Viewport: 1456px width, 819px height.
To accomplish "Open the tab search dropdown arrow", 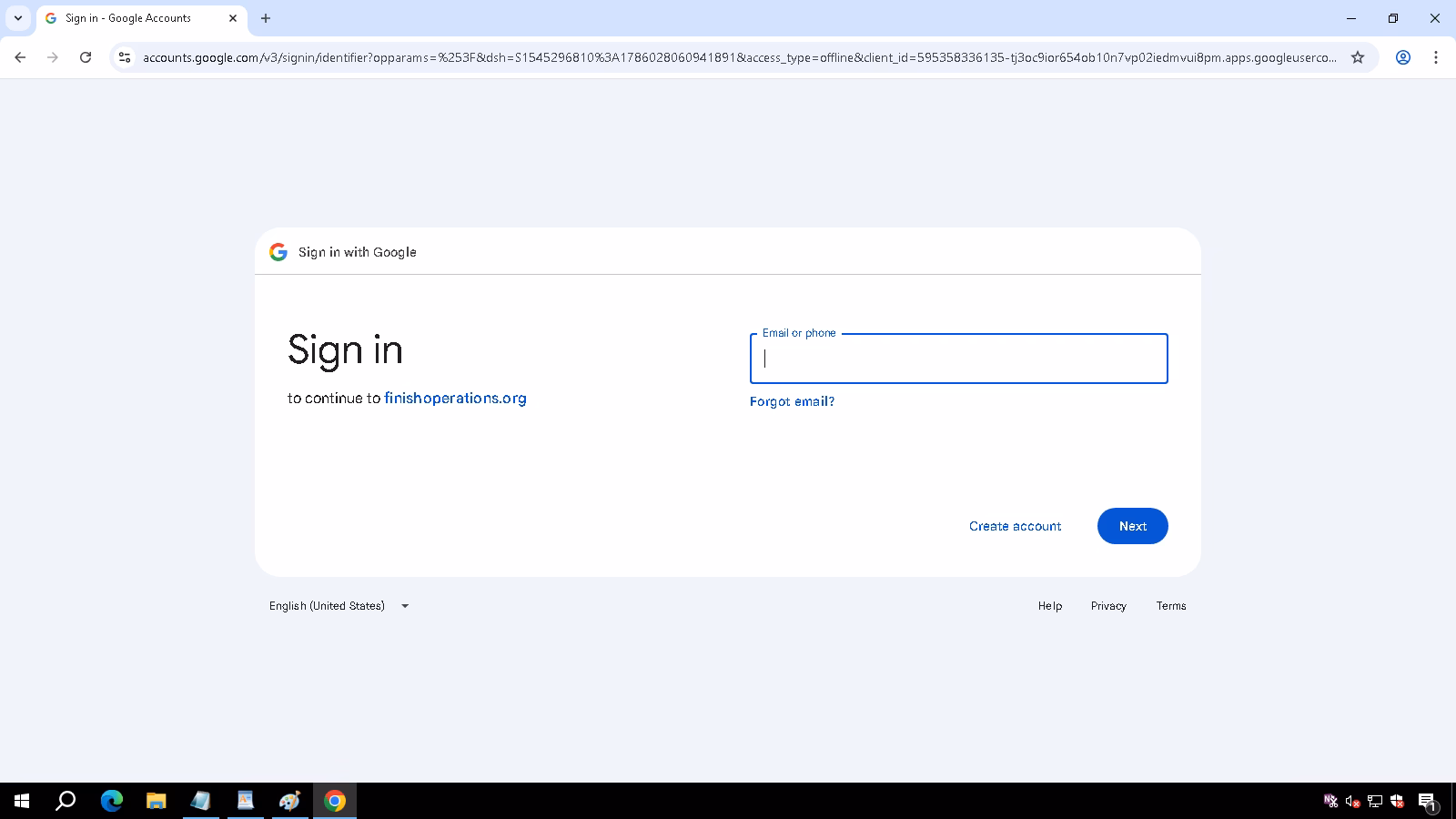I will pyautogui.click(x=18, y=18).
